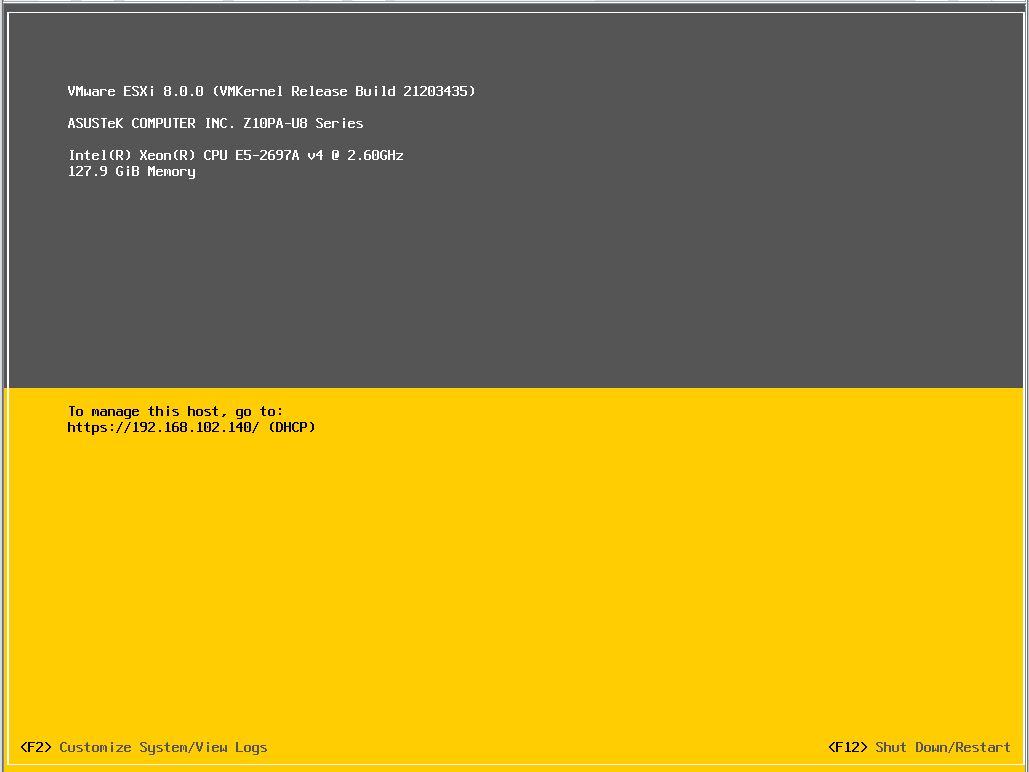The width and height of the screenshot is (1029, 772).
Task: Open the https://192.168.102.140/ management URL
Action: (163, 427)
